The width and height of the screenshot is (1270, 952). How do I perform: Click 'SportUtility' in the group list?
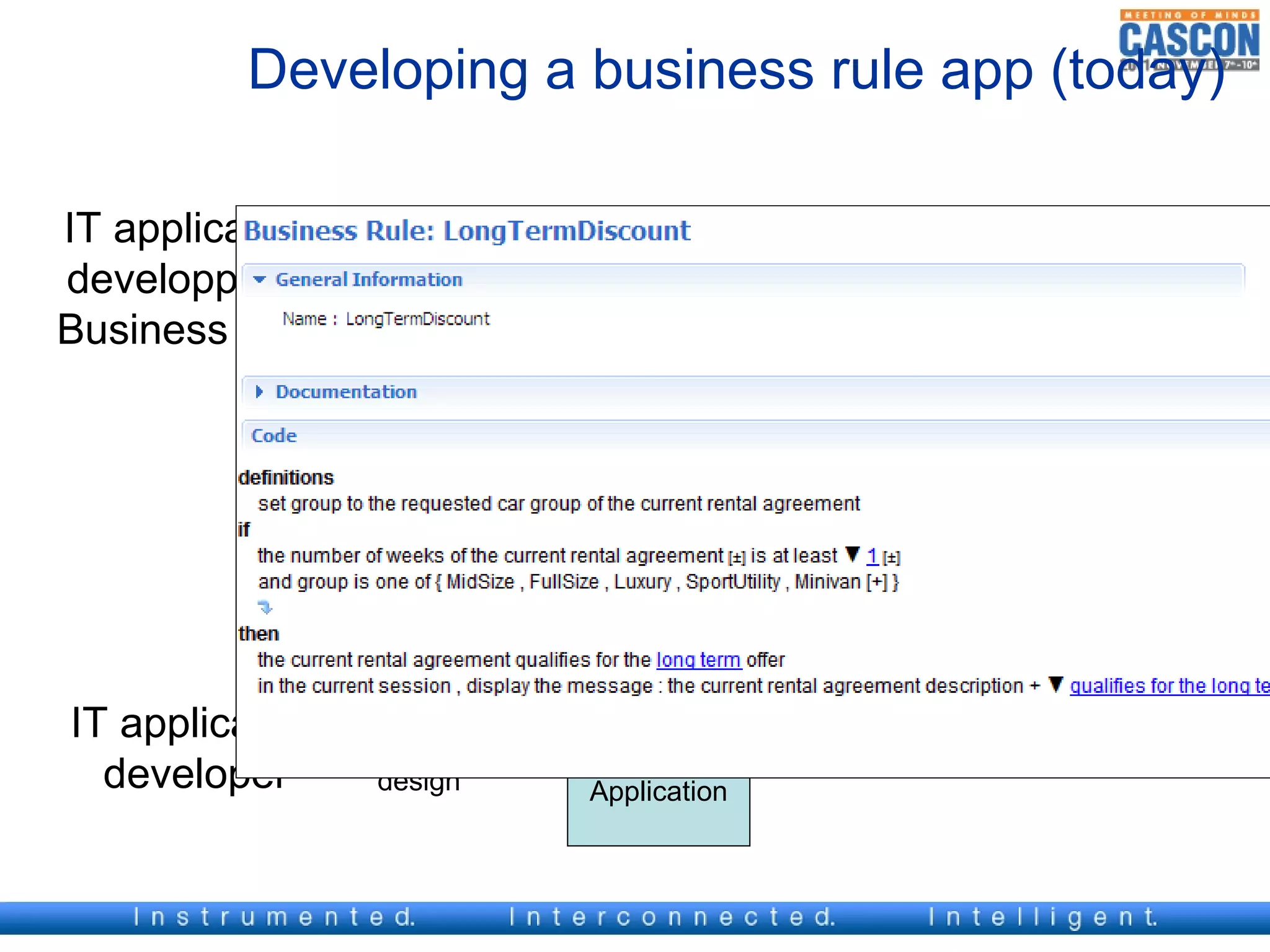click(732, 583)
